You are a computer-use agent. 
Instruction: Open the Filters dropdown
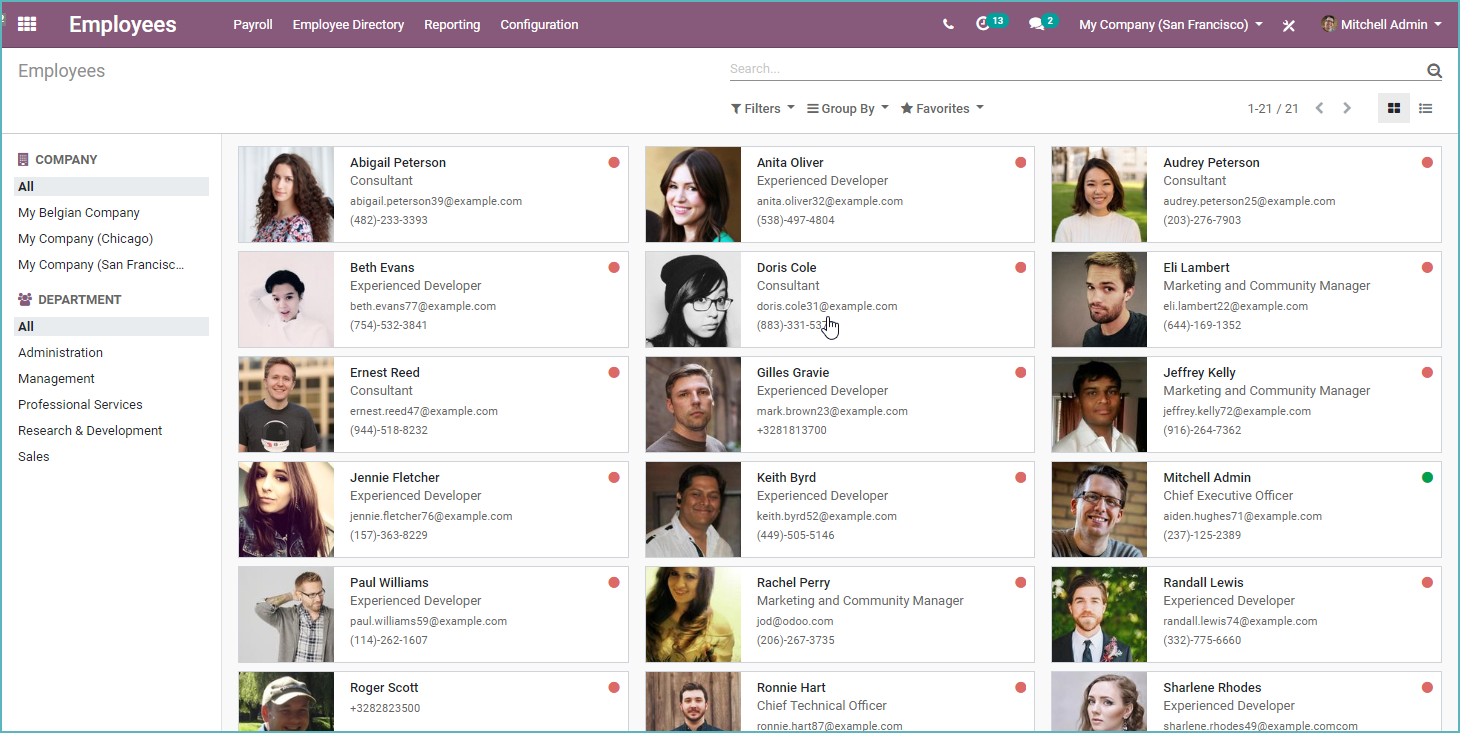point(762,108)
